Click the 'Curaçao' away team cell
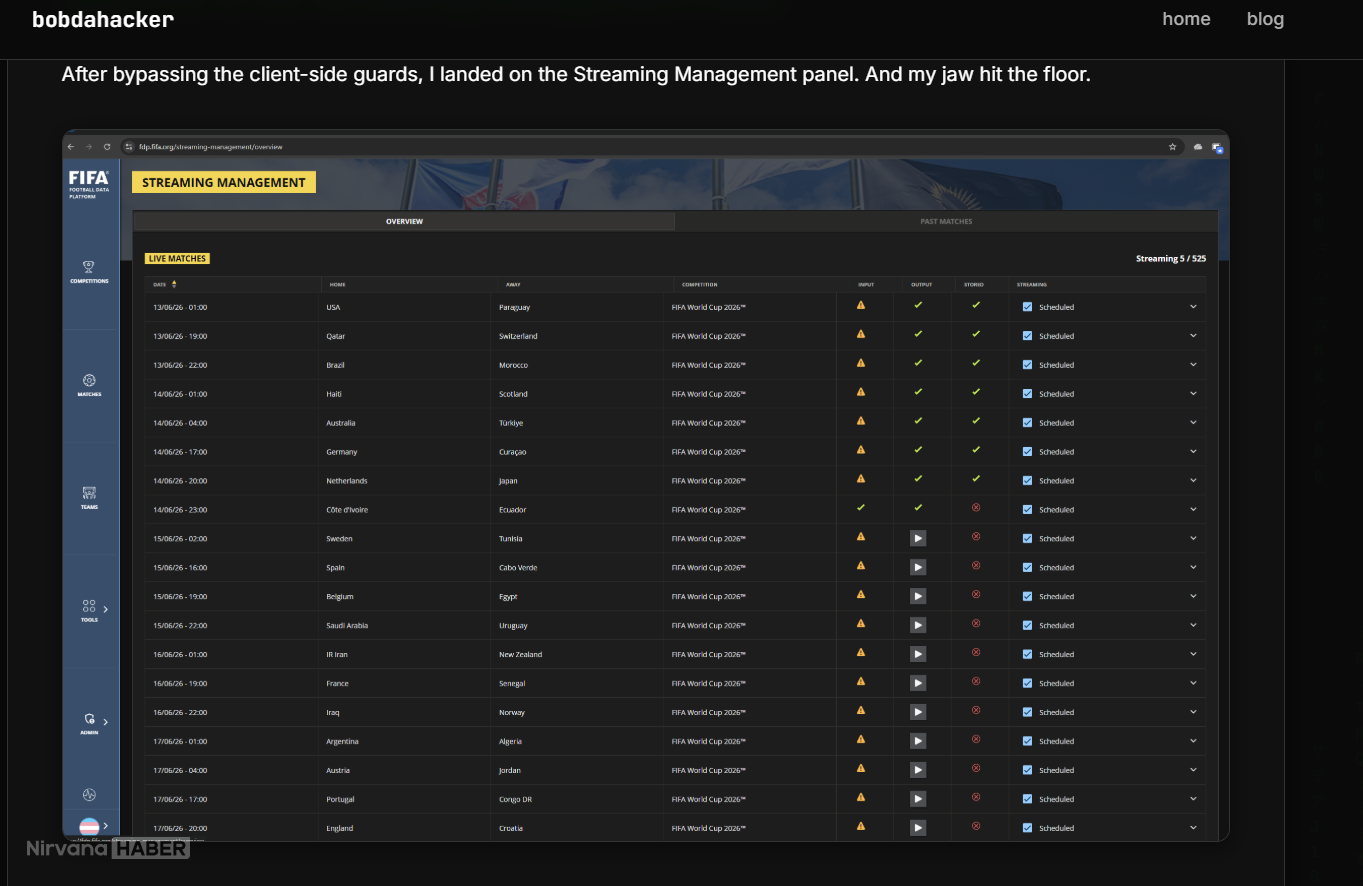 pyautogui.click(x=512, y=452)
